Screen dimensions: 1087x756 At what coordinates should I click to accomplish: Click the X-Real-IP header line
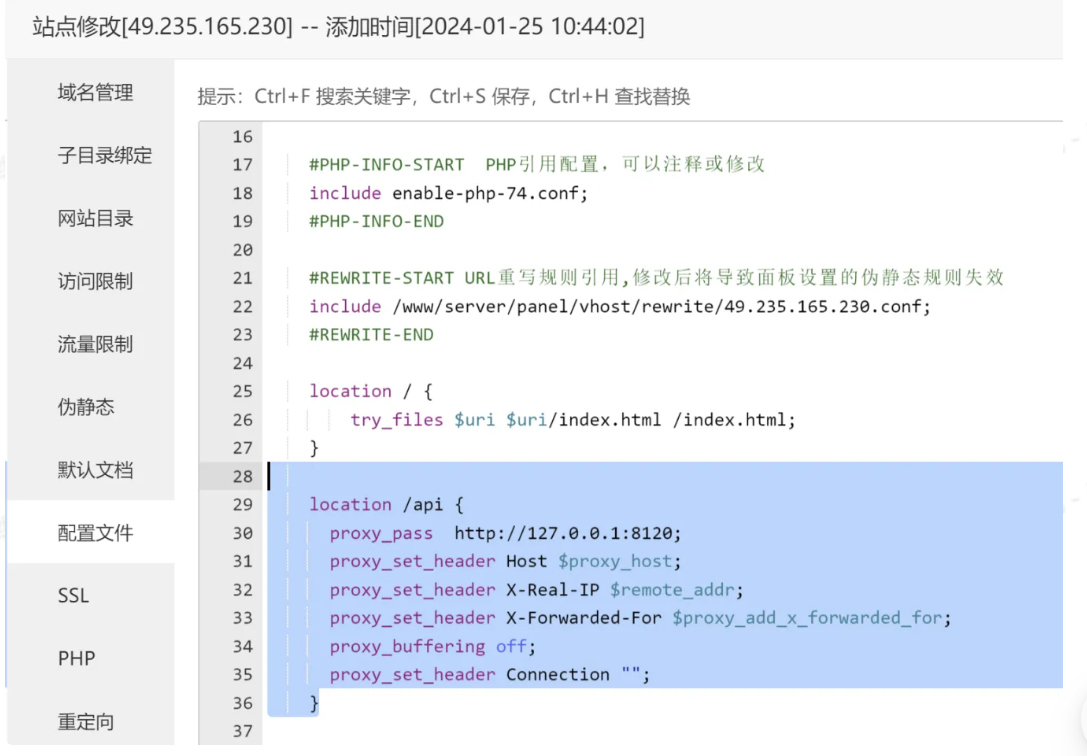(x=536, y=590)
